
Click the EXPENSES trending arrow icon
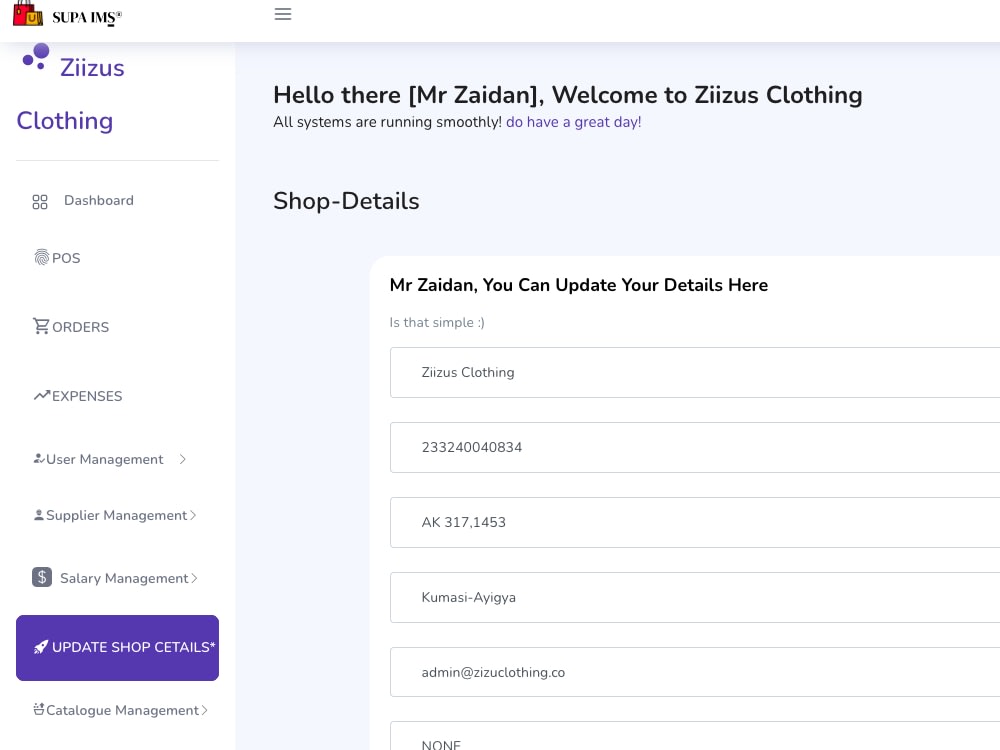point(42,395)
